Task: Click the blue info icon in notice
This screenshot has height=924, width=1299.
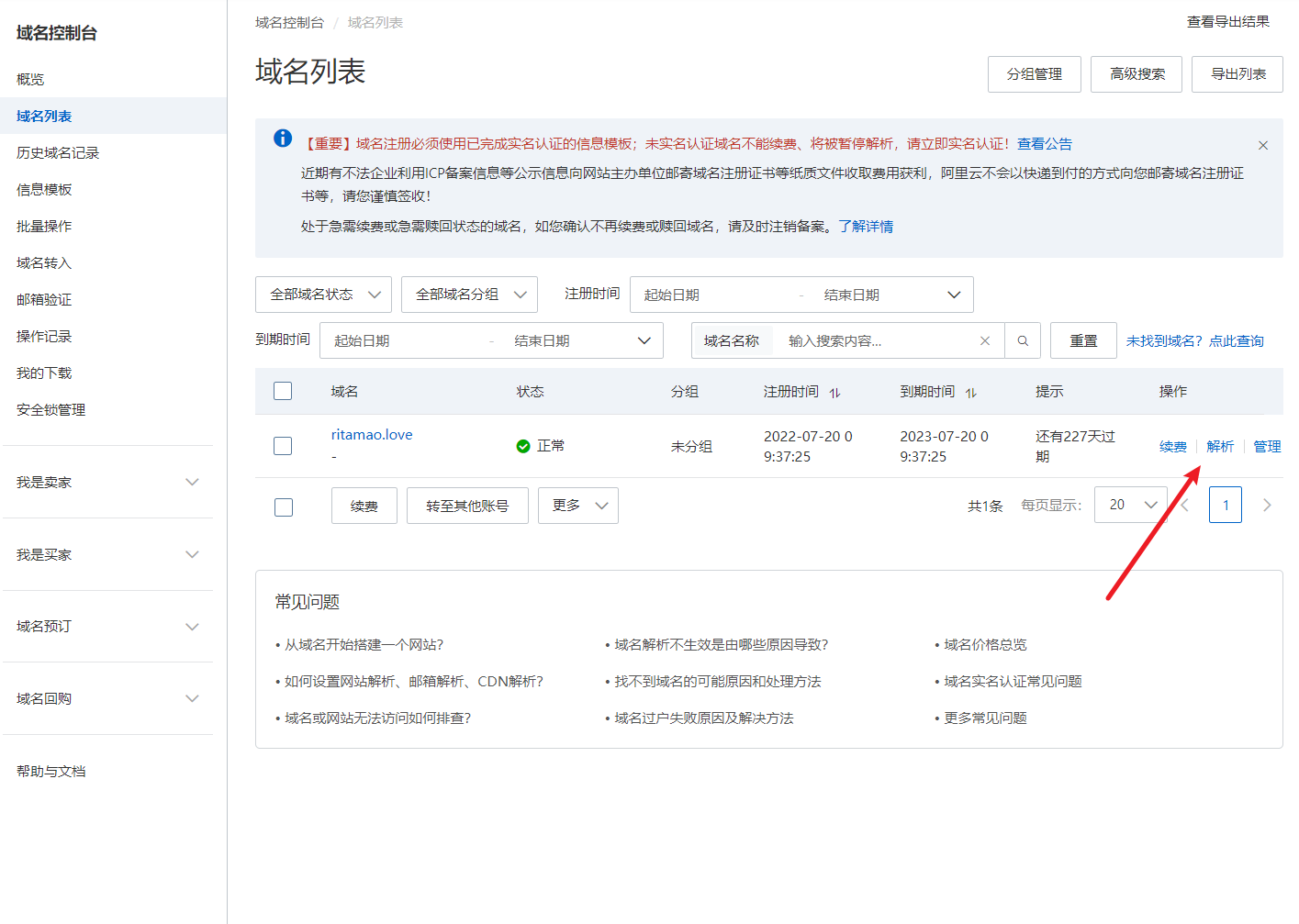Action: point(283,139)
